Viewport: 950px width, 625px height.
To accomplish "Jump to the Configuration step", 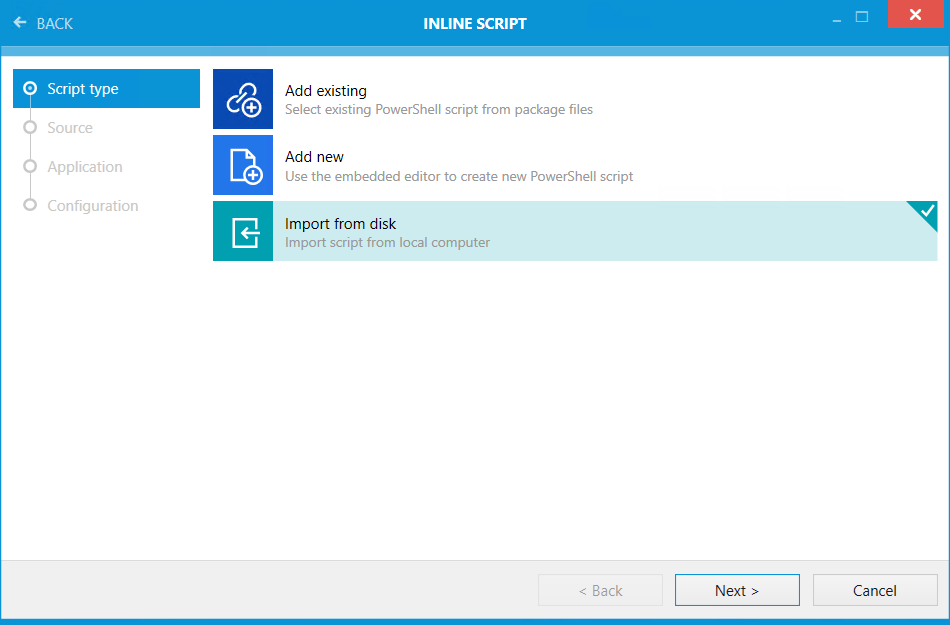I will 93,205.
